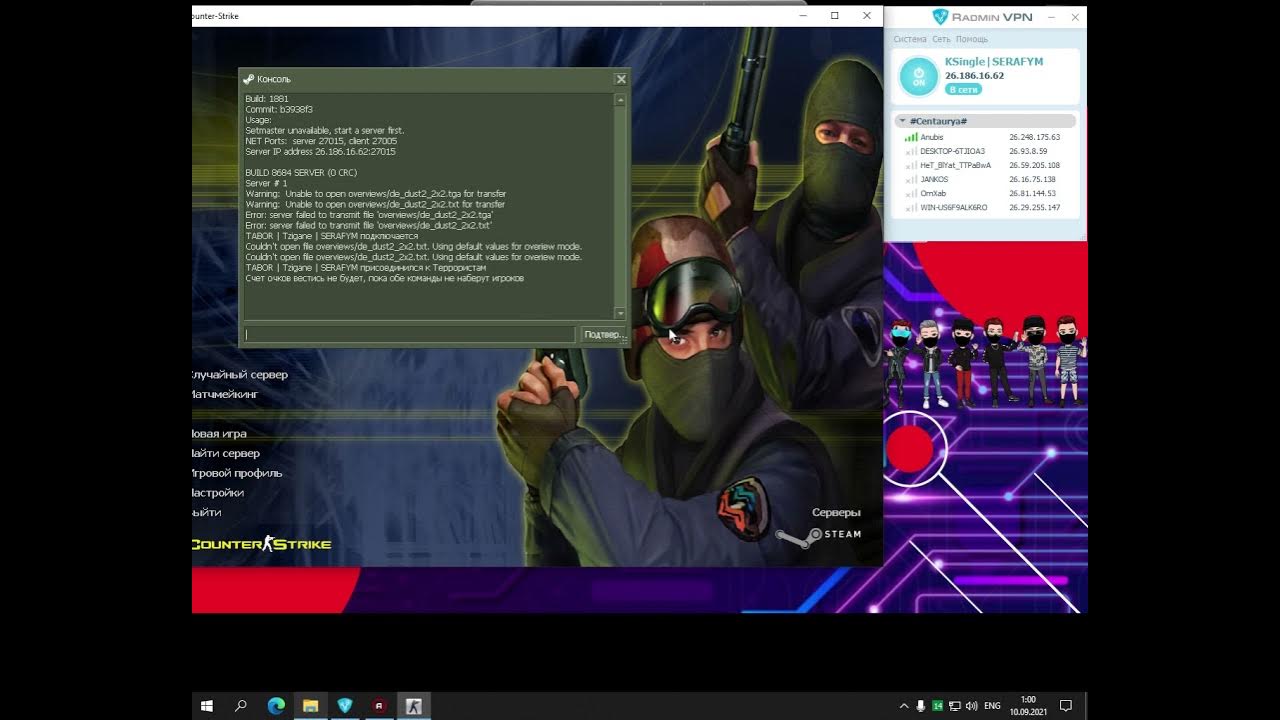1280x720 pixels.
Task: Click the KSingle | SERAFYM username
Action: 994,61
